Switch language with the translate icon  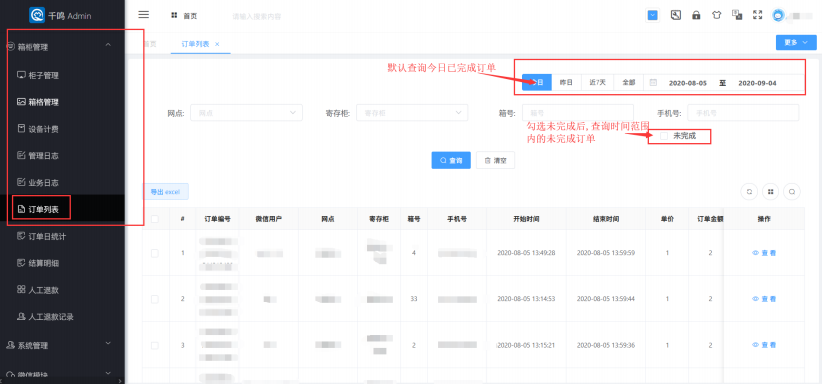tap(737, 15)
